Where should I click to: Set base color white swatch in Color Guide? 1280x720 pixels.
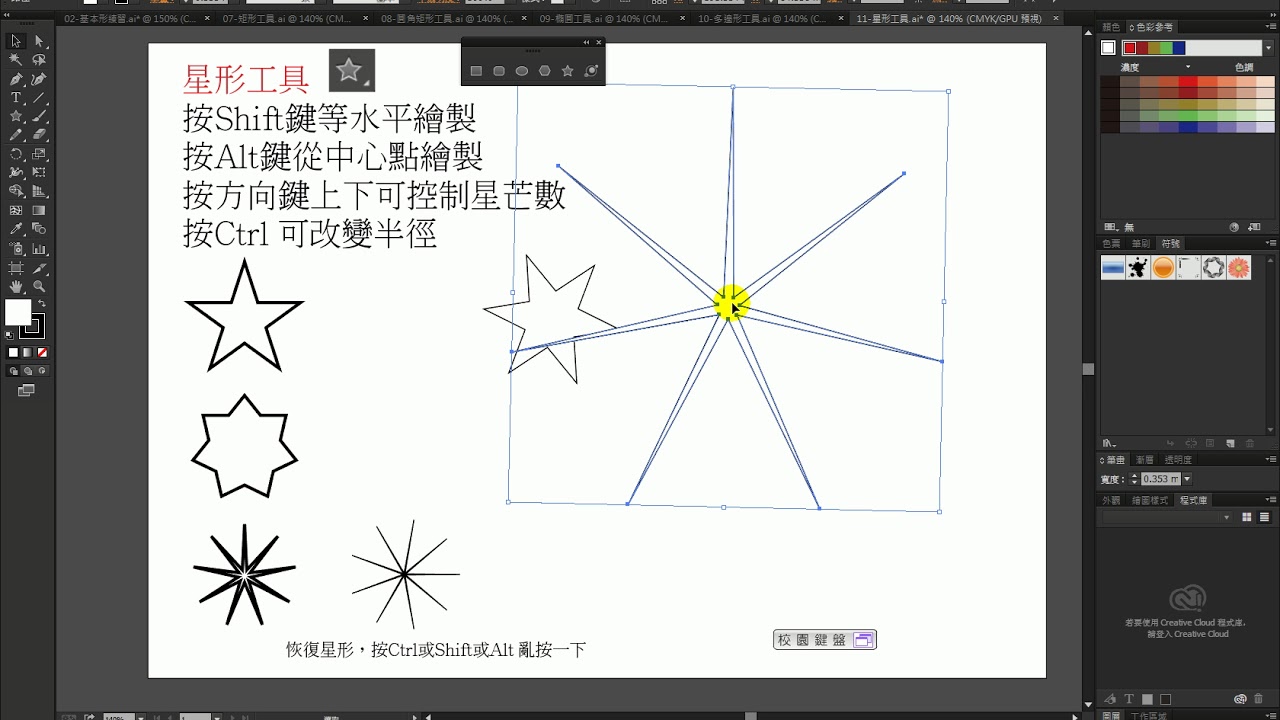tap(1108, 48)
